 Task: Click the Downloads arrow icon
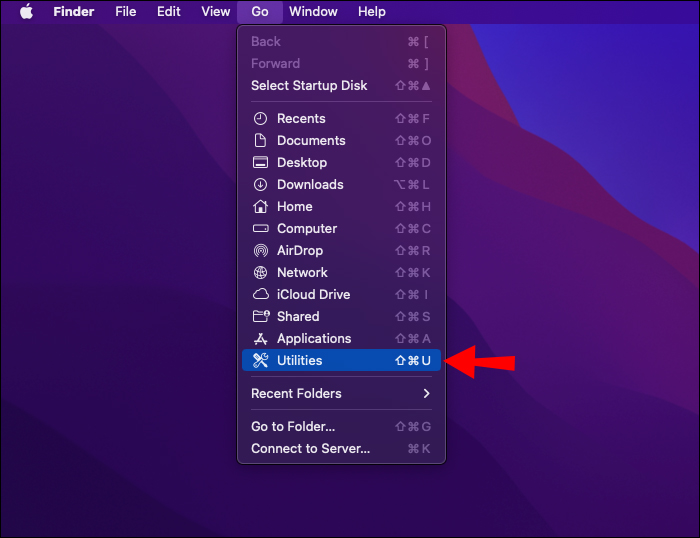pos(260,184)
